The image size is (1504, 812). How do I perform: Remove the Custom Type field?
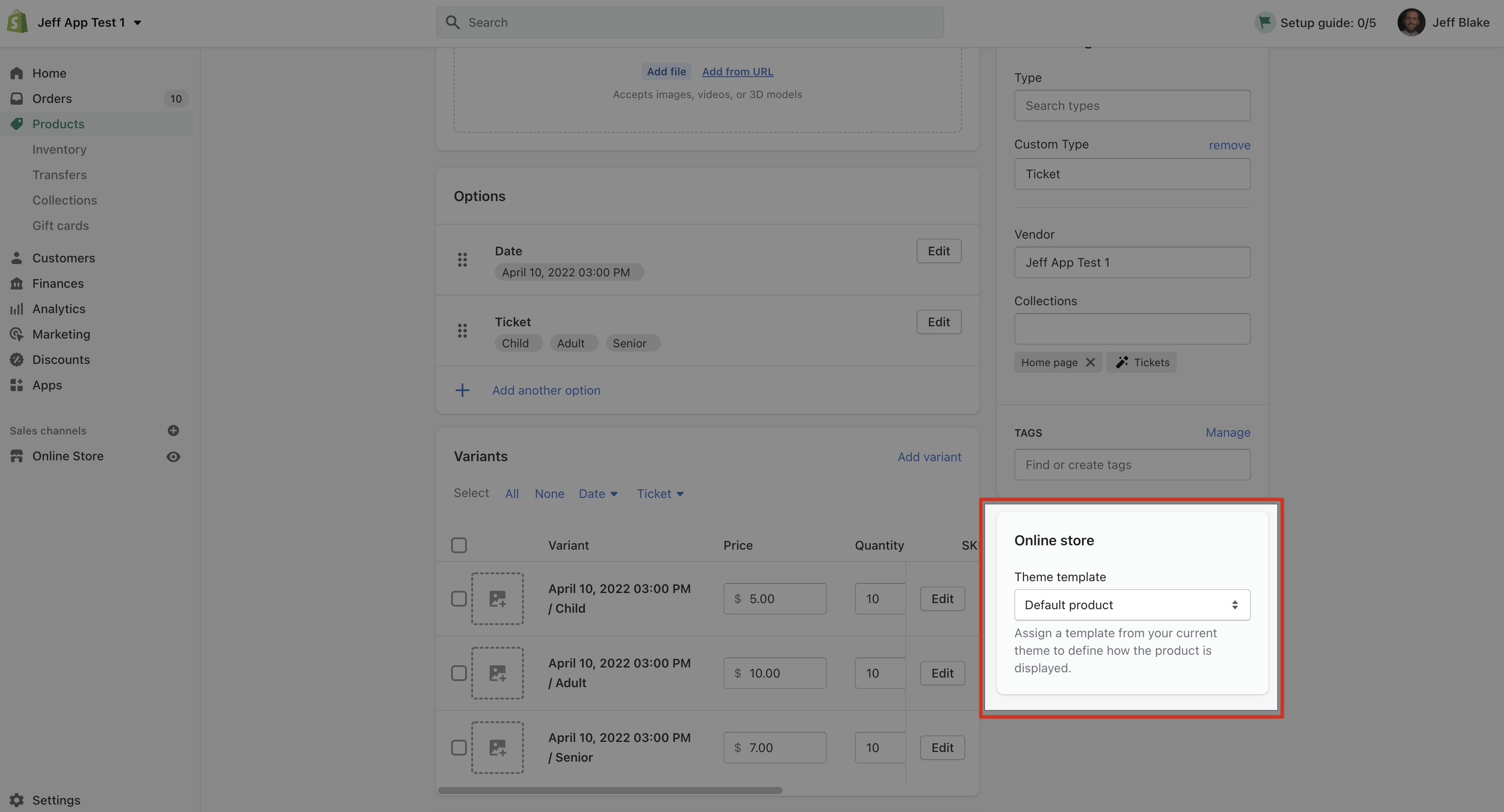pyautogui.click(x=1229, y=145)
